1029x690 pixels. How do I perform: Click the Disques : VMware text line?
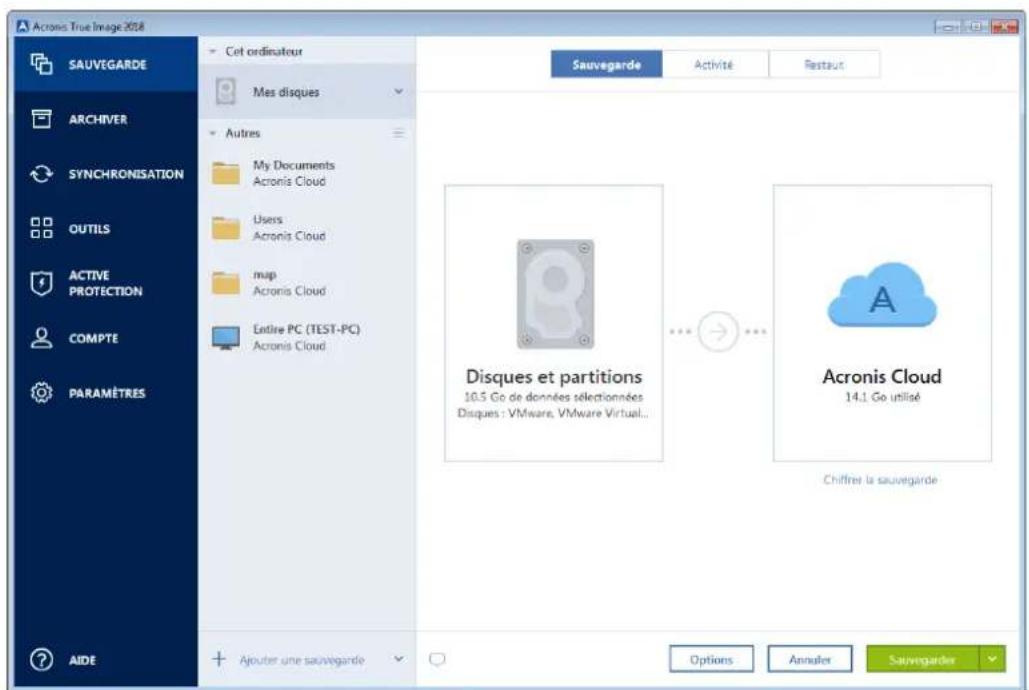pos(553,413)
